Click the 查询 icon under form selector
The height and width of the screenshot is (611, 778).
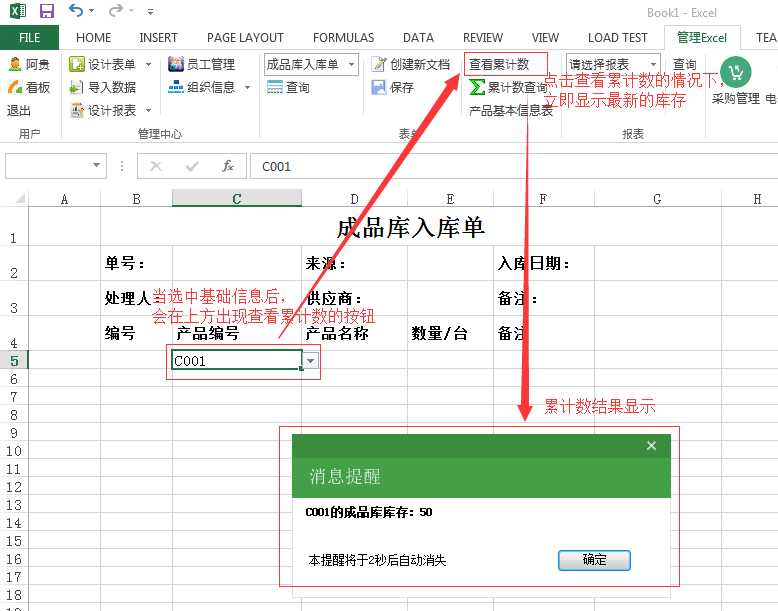point(274,87)
